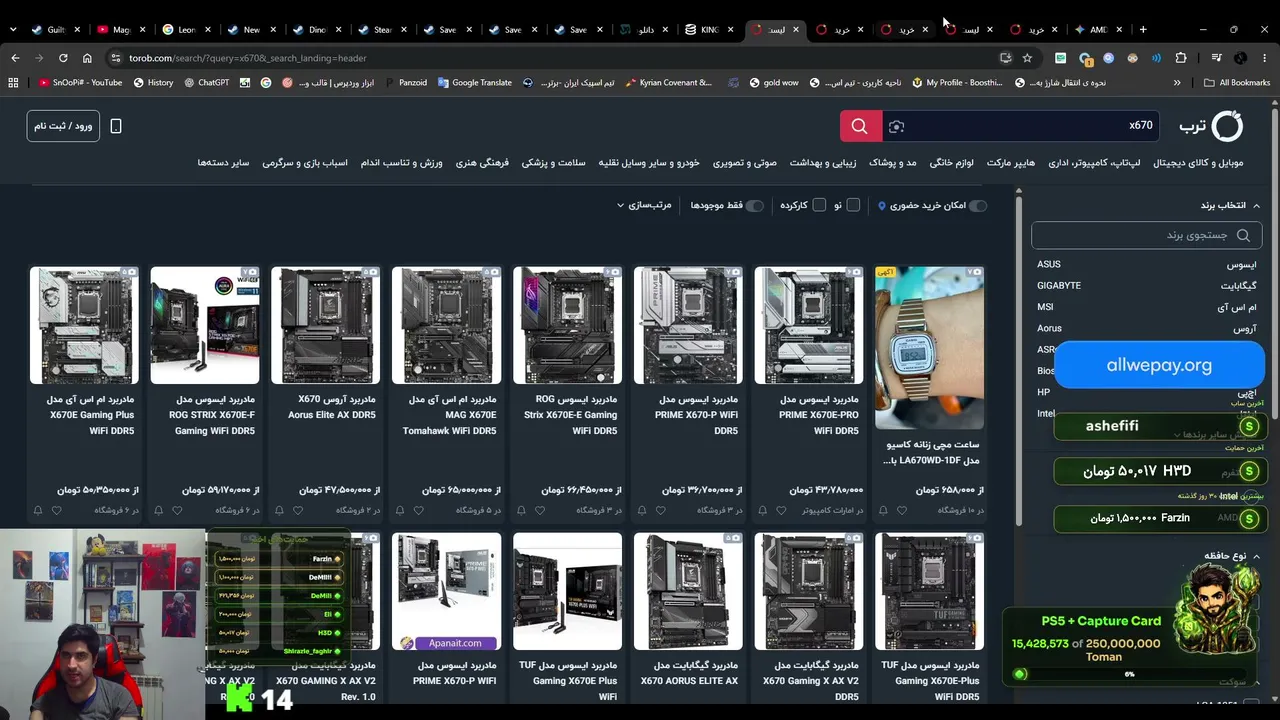Open the 'مرتب‌سازی' sort dropdown
The height and width of the screenshot is (720, 1280).
pyautogui.click(x=644, y=205)
